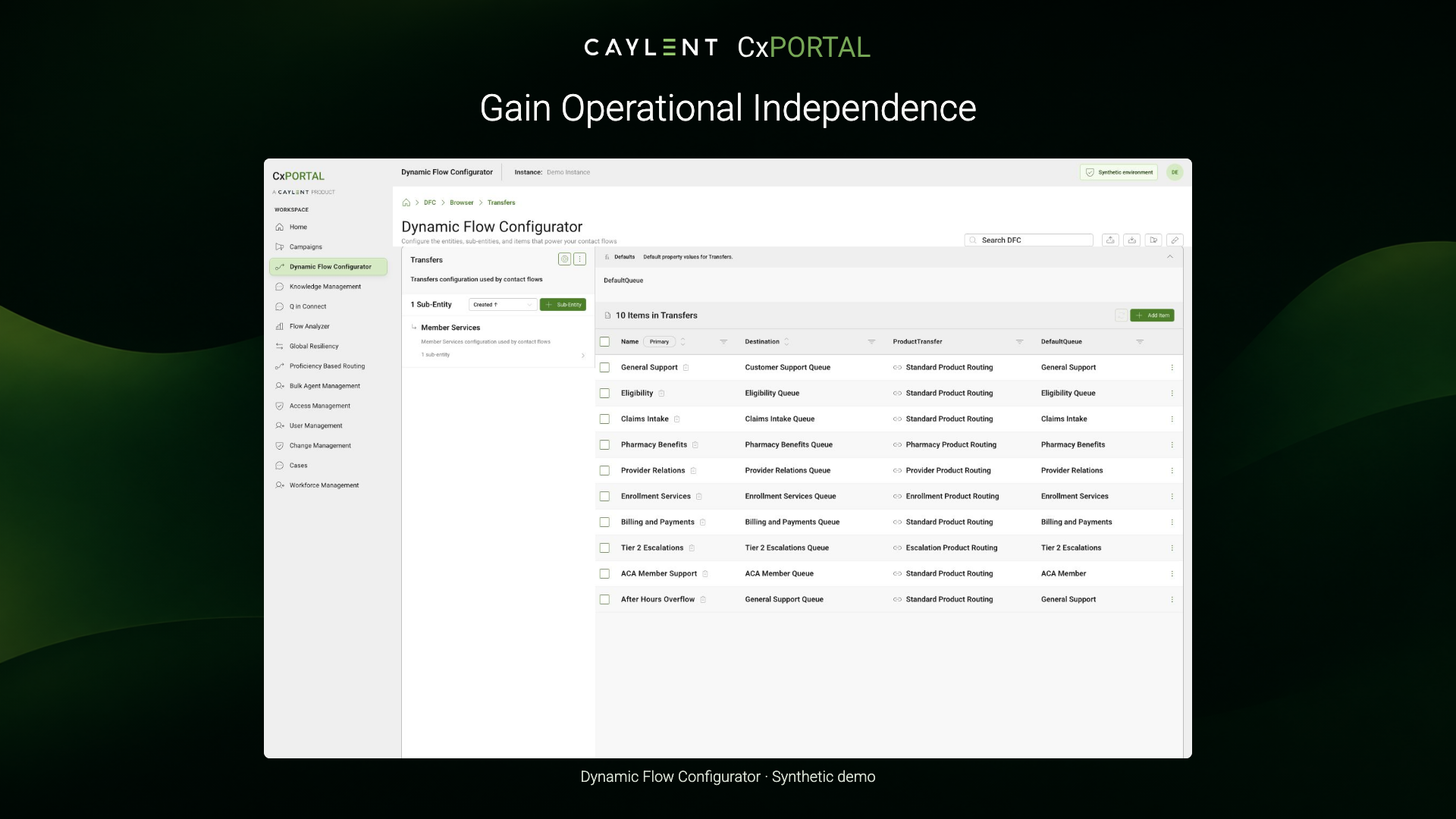Open row actions menu for General Support

1172,368
